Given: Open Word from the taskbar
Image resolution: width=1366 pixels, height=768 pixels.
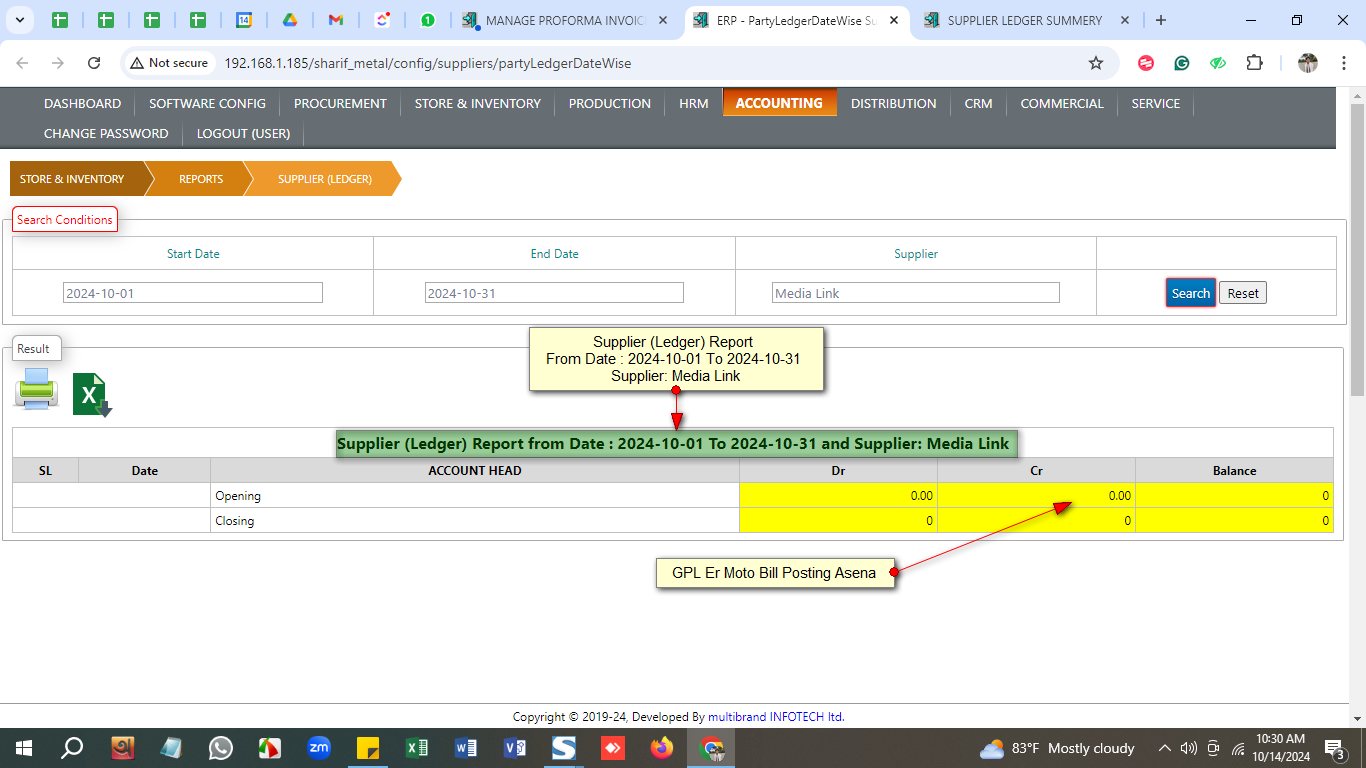Looking at the screenshot, I should click(466, 748).
